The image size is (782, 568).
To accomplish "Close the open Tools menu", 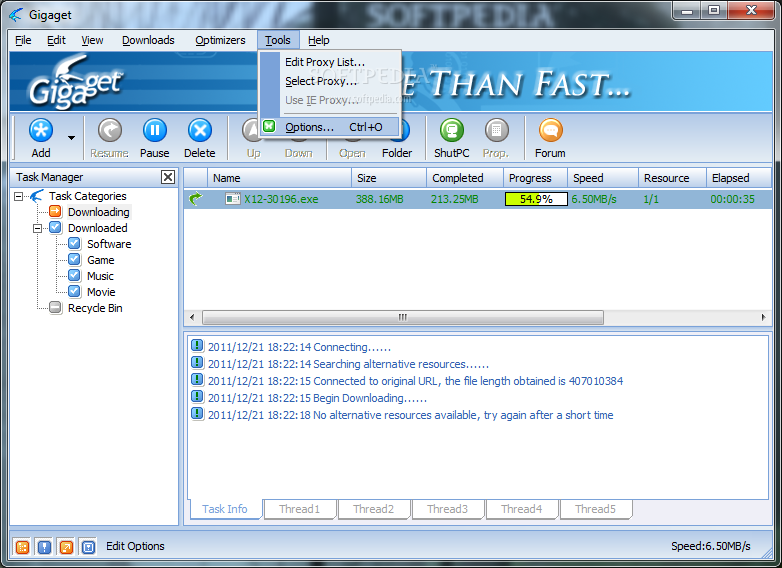I will click(278, 40).
